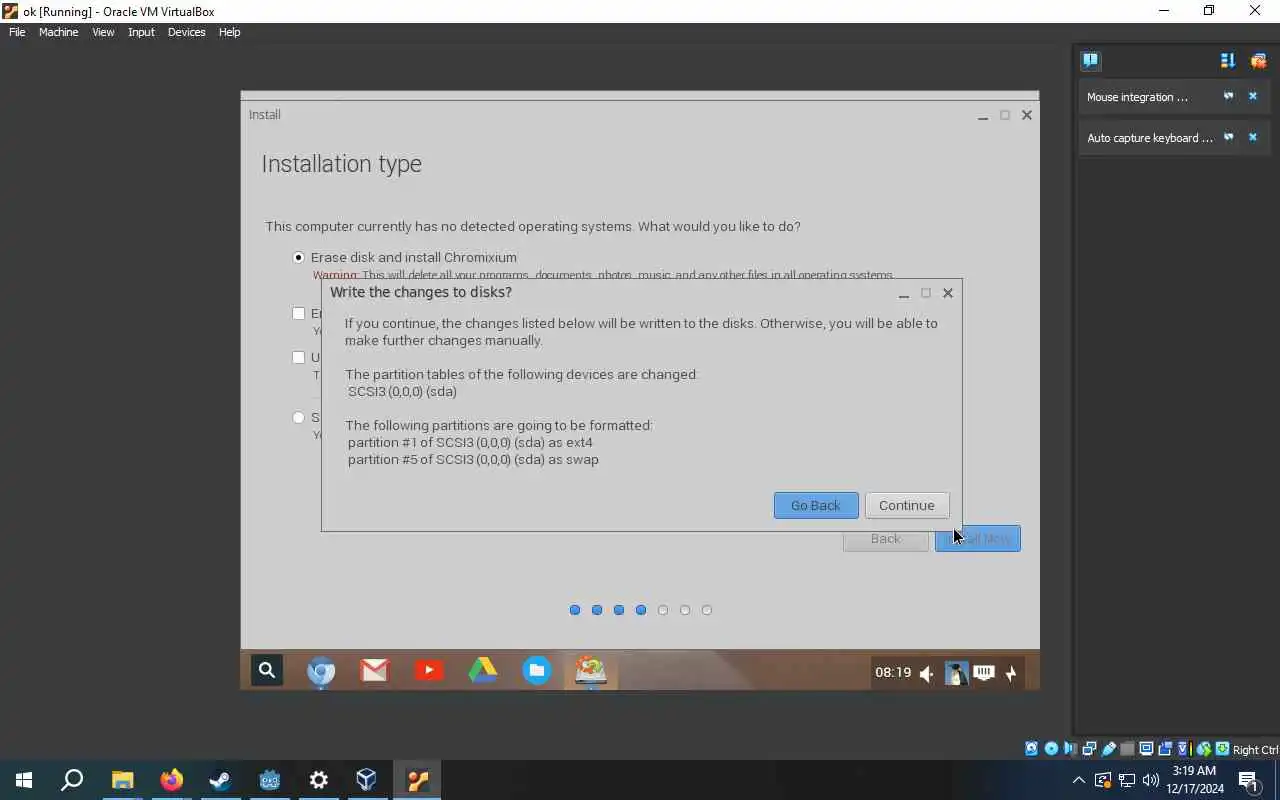The width and height of the screenshot is (1280, 800).
Task: Open the Devices menu
Action: (x=186, y=32)
